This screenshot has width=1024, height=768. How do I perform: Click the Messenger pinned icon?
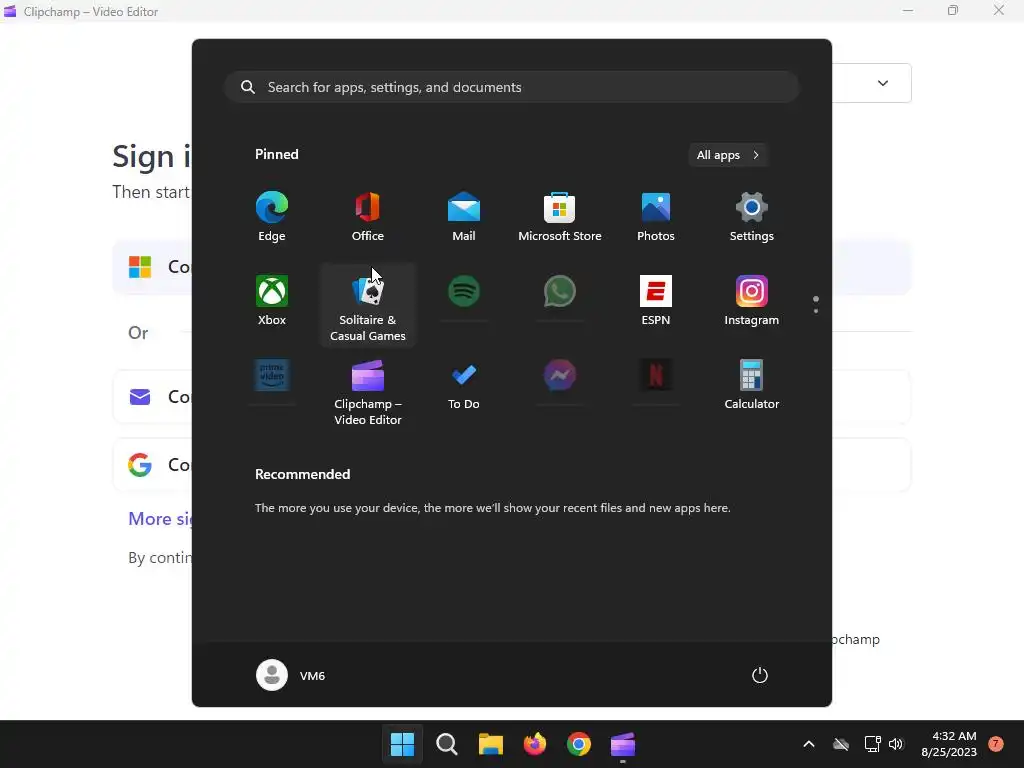pyautogui.click(x=560, y=376)
